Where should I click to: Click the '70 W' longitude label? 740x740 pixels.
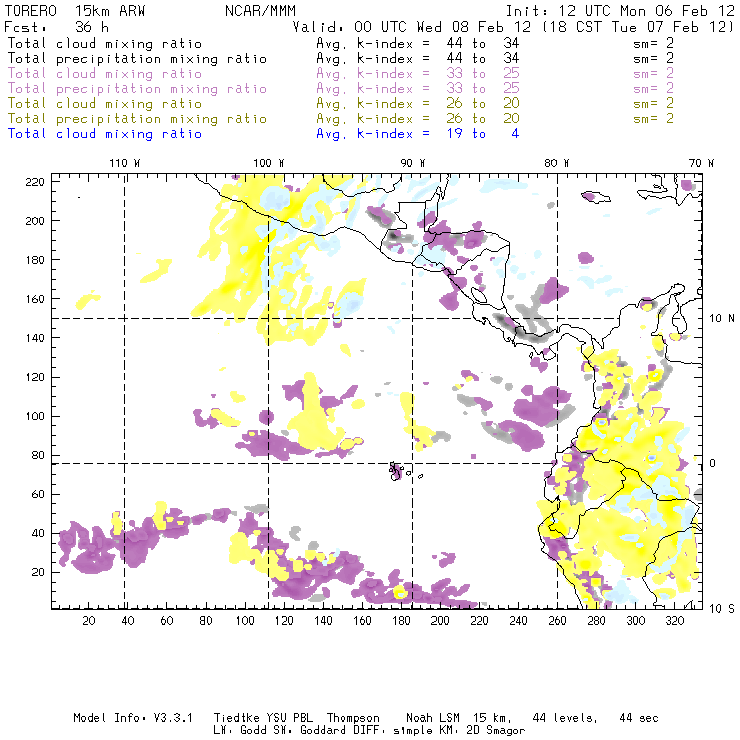[x=701, y=163]
